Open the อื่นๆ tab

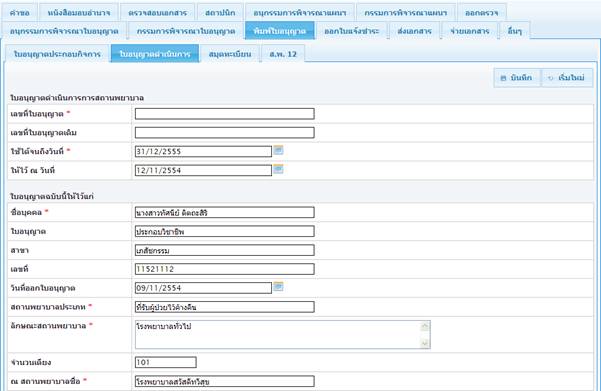coord(515,31)
